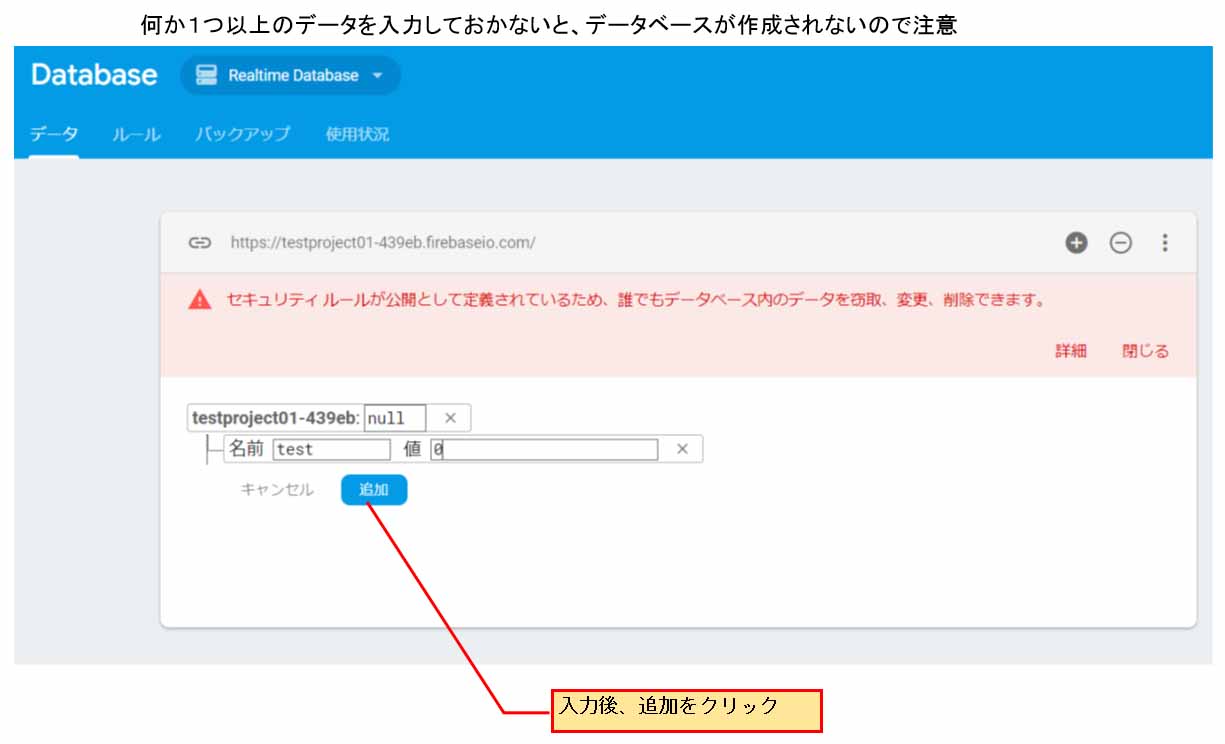Delete the test row with its X icon
Screen dimensions: 1225x744
point(682,449)
